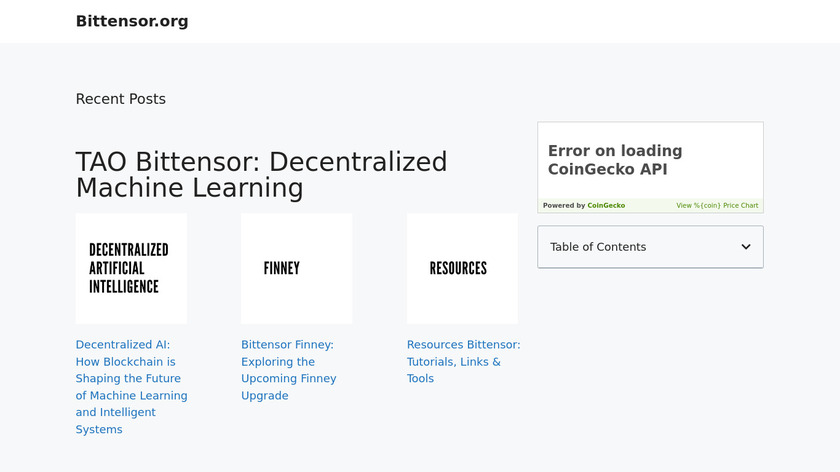Click the FINNEY text inside the thumbnail

[x=282, y=268]
